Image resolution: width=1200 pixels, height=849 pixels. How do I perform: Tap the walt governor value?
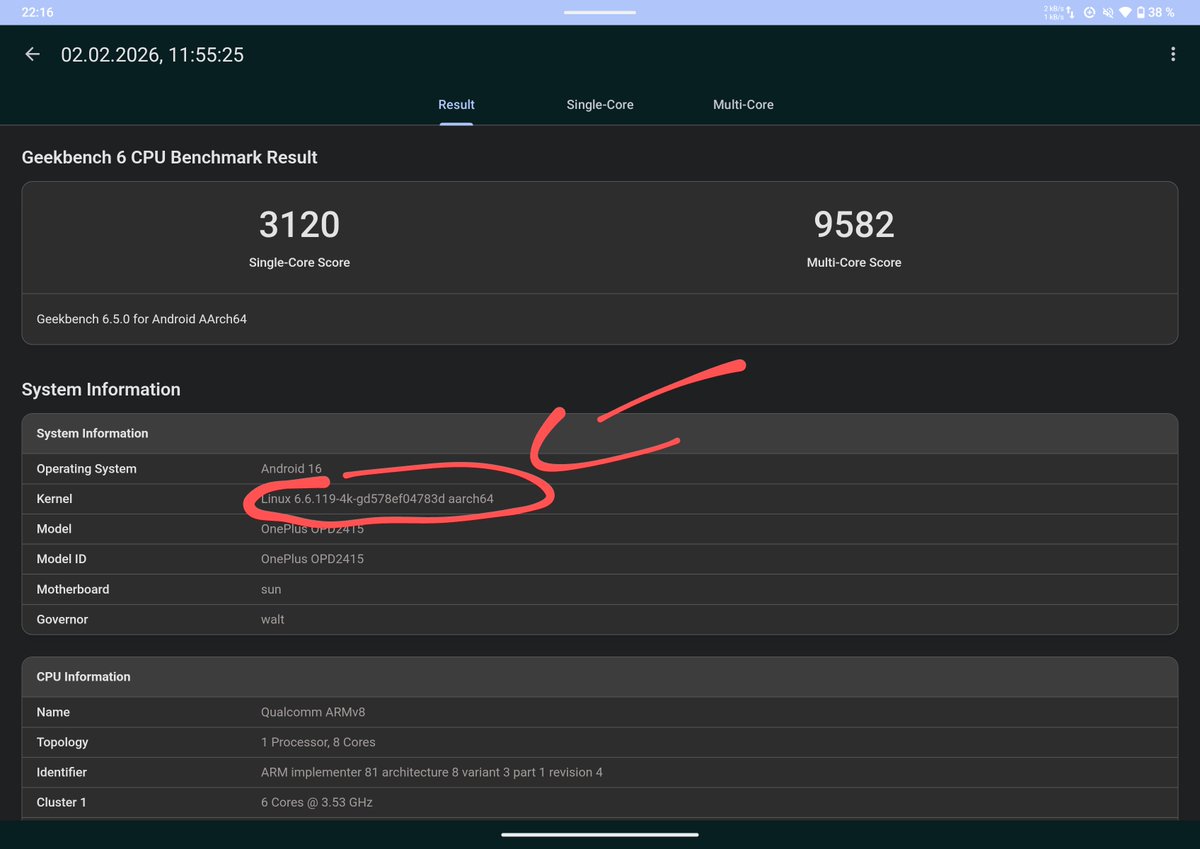click(x=273, y=619)
